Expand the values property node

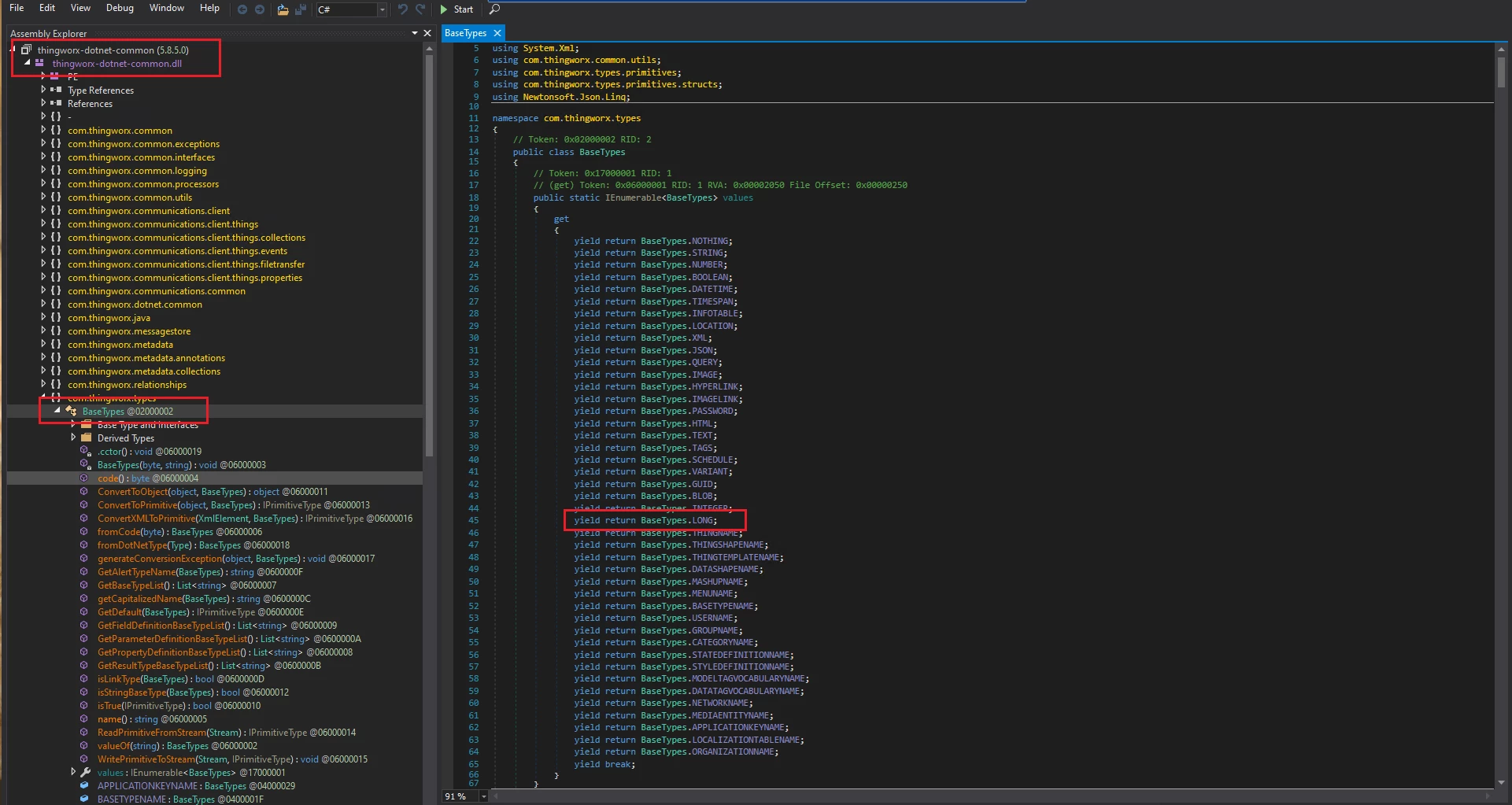[73, 772]
